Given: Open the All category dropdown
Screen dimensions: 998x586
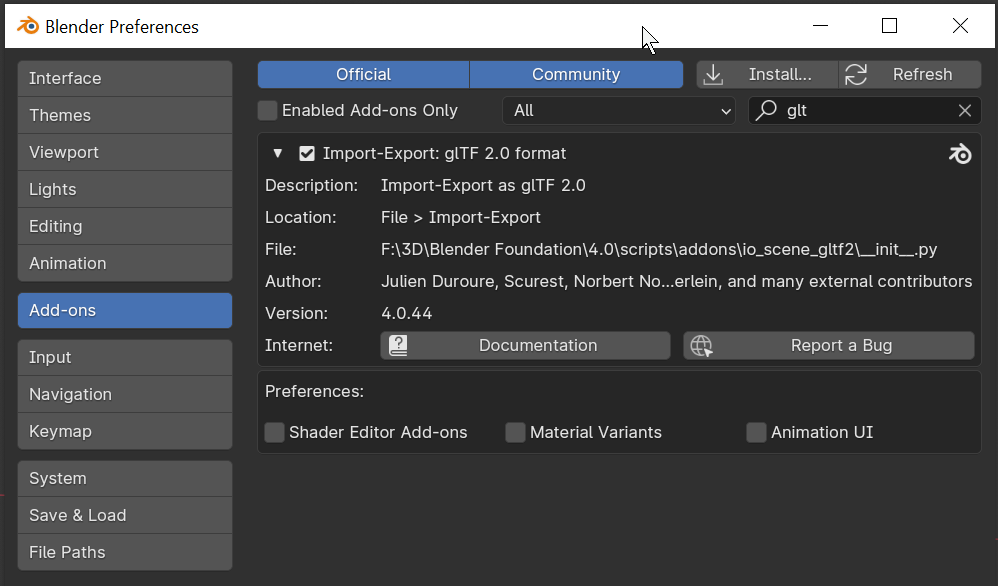Looking at the screenshot, I should click(619, 110).
